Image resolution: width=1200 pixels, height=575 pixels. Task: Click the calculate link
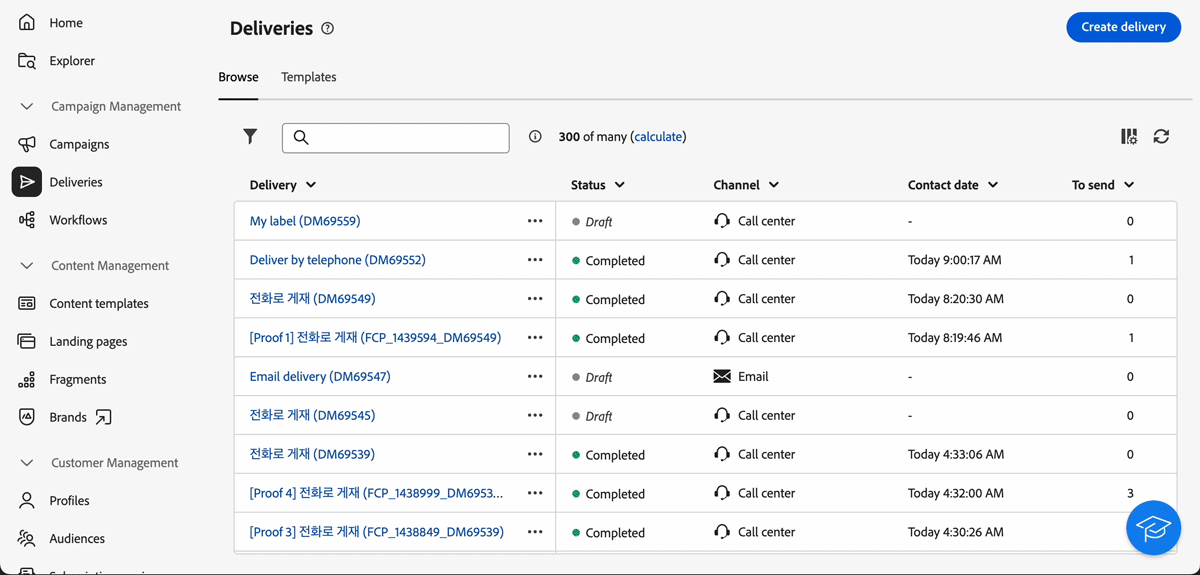coord(658,137)
